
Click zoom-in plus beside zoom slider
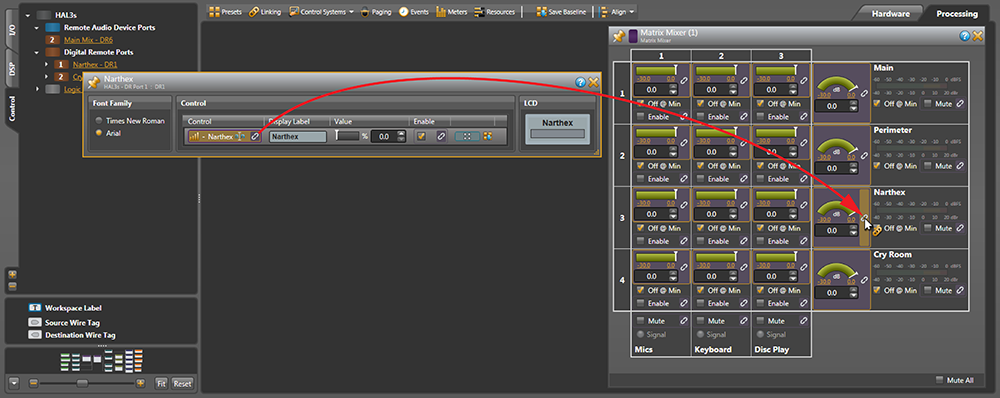pyautogui.click(x=140, y=383)
